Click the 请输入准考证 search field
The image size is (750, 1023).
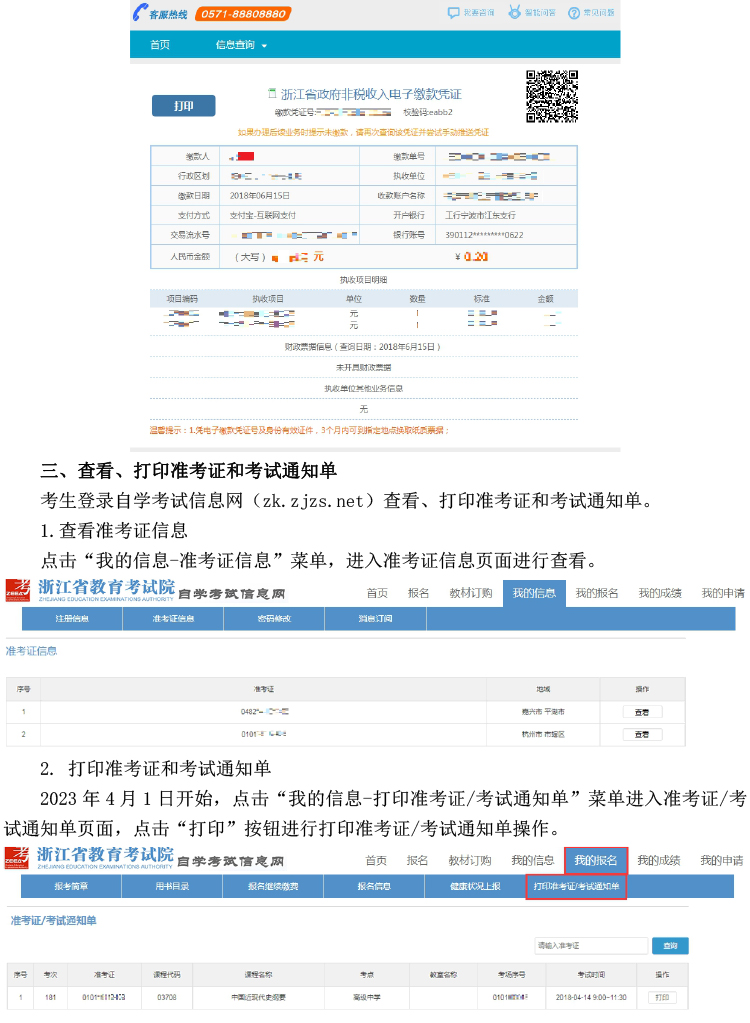[x=592, y=945]
